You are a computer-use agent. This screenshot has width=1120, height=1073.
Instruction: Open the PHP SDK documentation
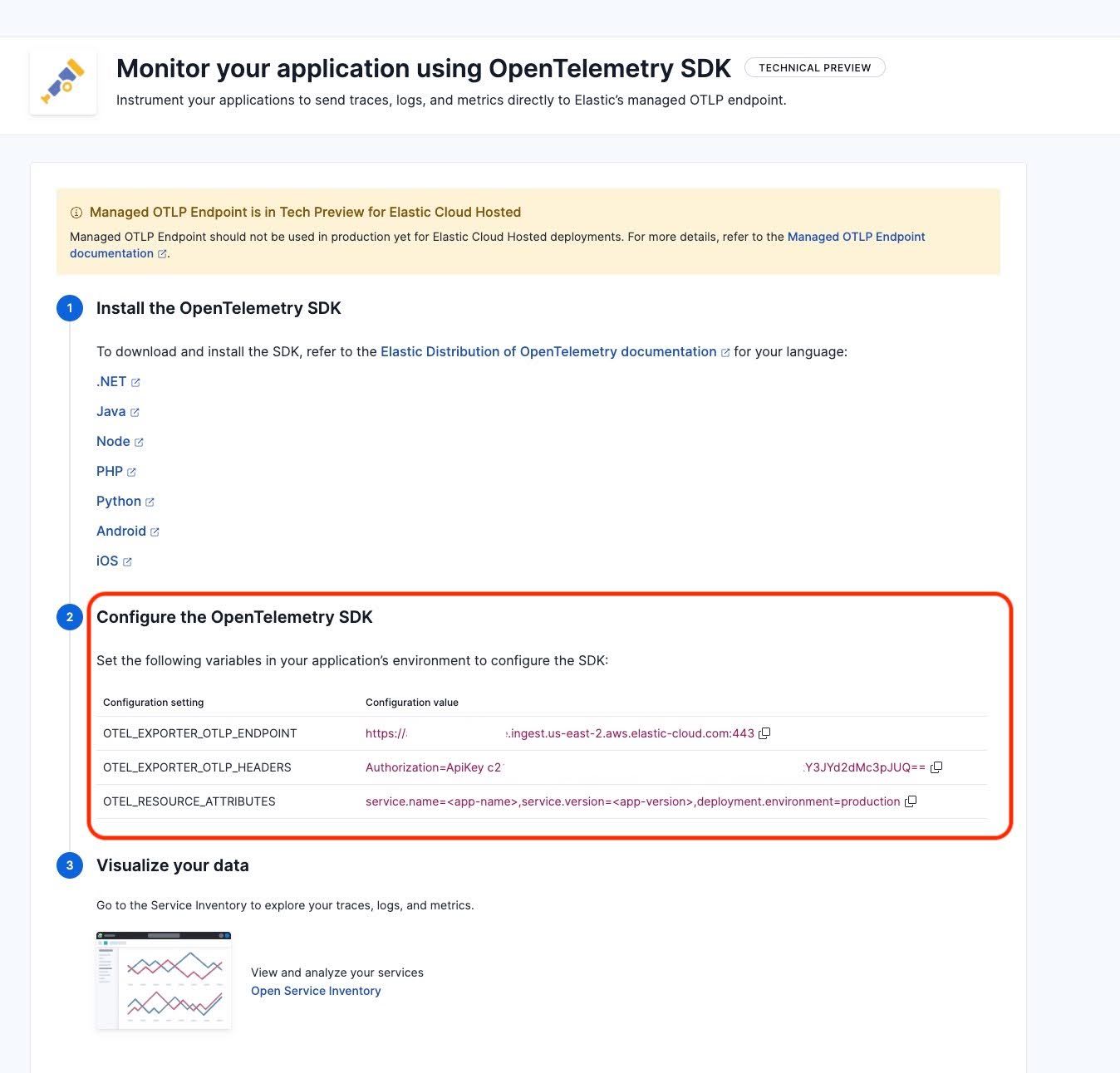[109, 471]
